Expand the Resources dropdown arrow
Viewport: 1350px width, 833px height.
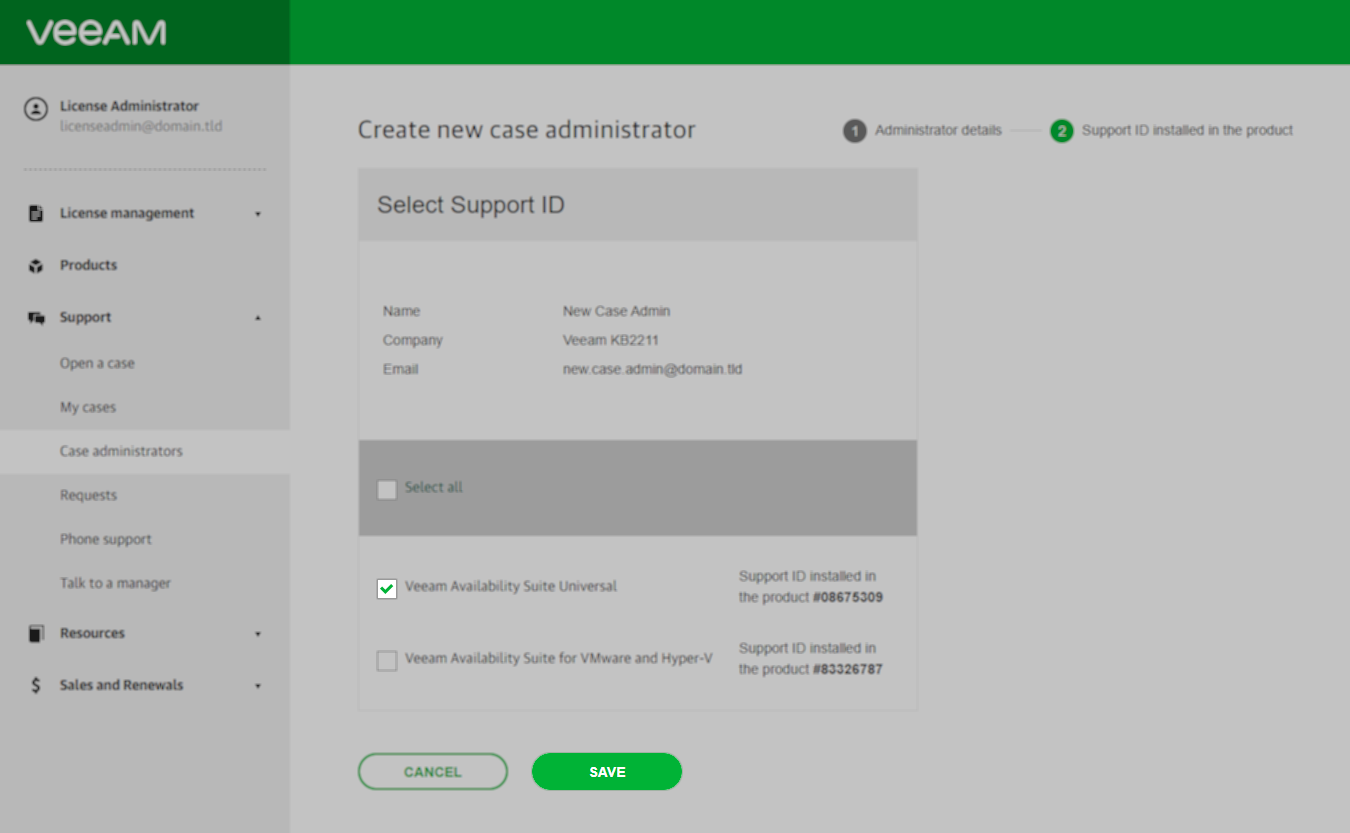pos(258,634)
